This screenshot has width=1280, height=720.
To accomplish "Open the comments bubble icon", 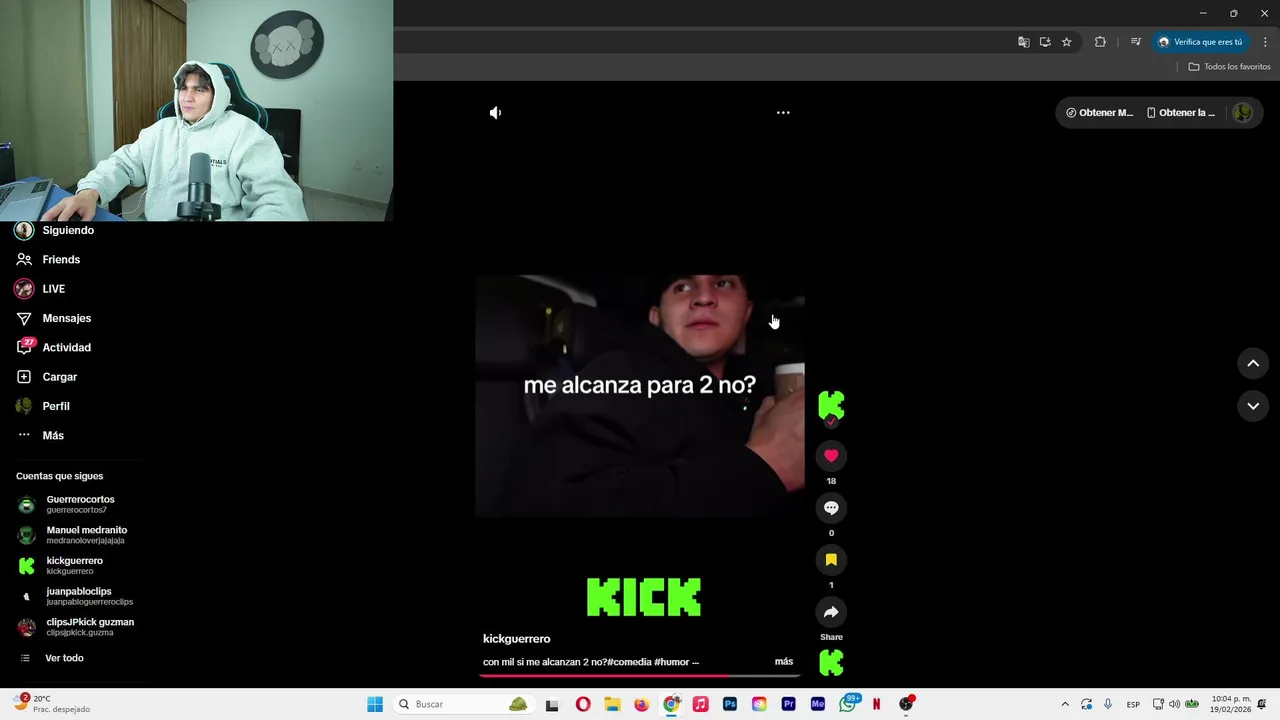I will 831,508.
